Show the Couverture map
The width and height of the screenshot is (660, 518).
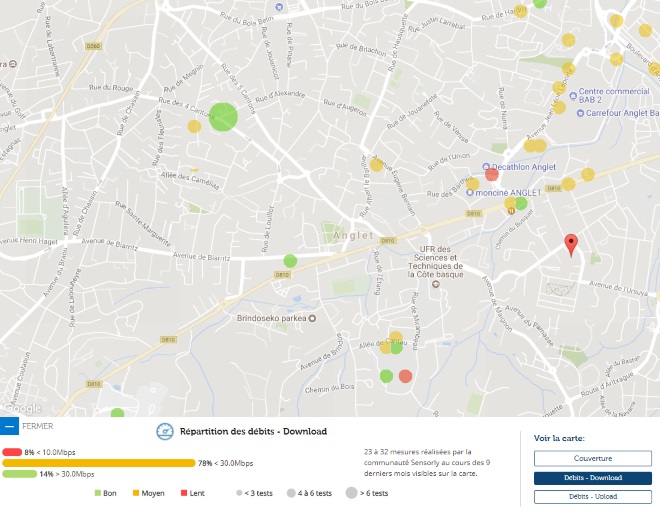click(593, 458)
